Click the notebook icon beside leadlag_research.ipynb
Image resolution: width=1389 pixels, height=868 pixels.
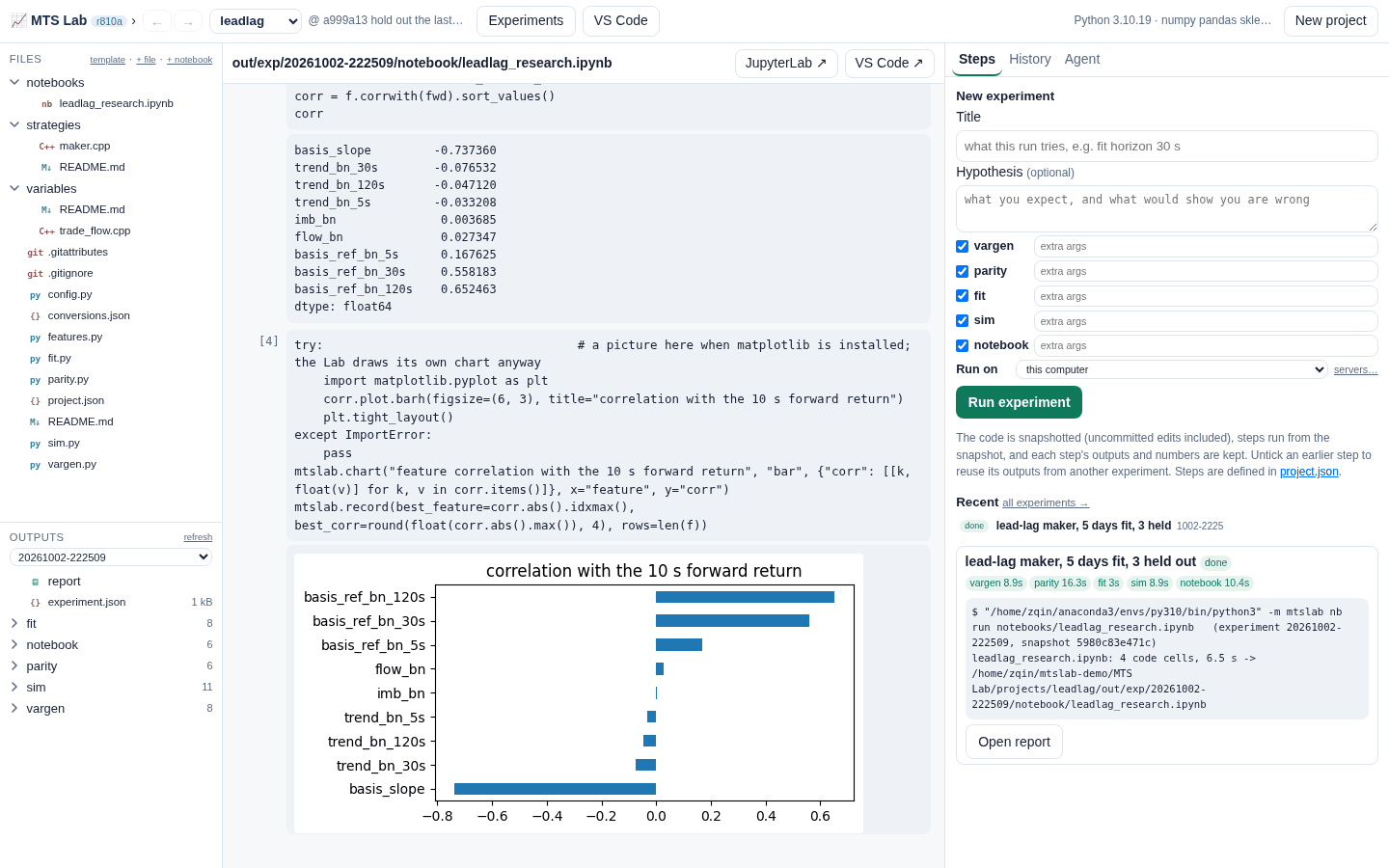(x=46, y=104)
